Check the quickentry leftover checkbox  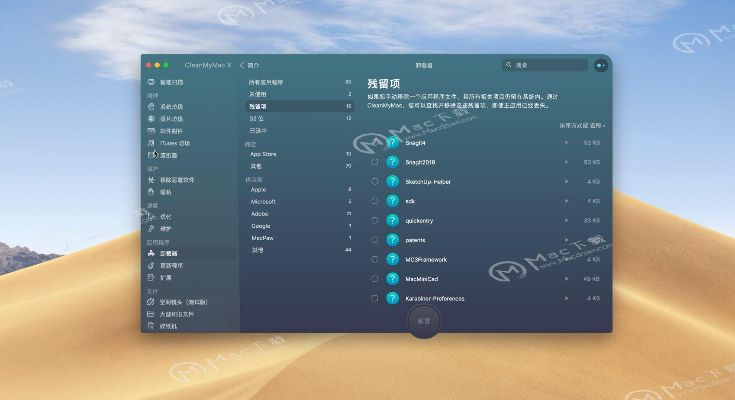(374, 220)
